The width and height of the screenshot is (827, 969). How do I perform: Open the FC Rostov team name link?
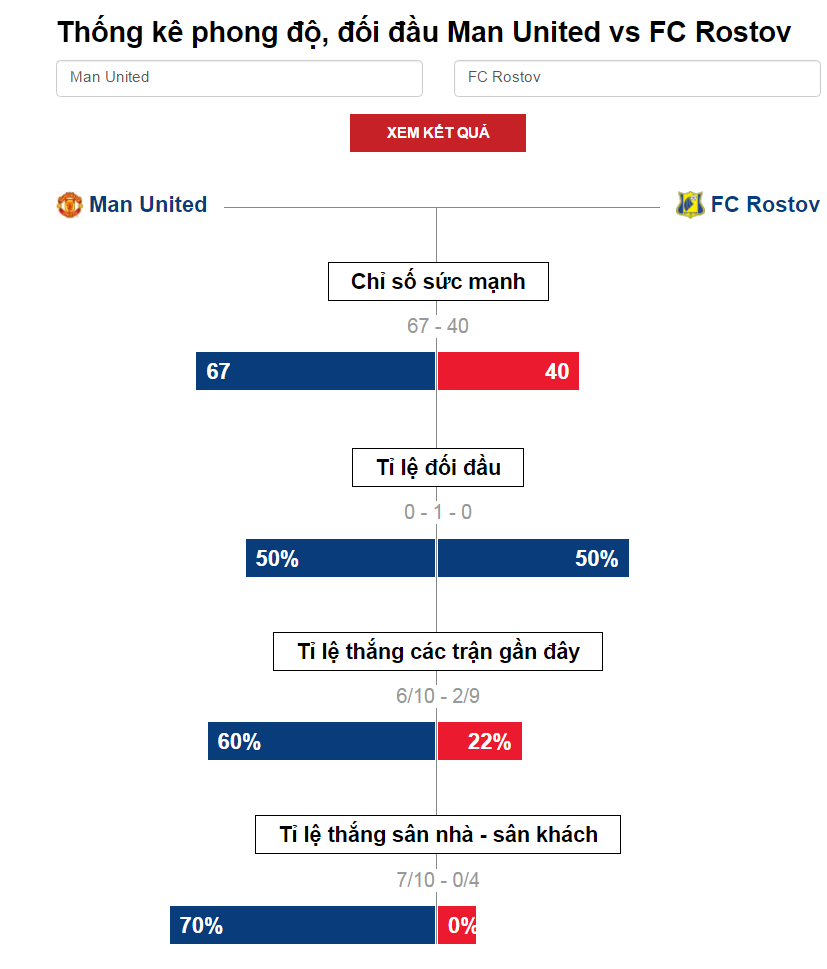[x=765, y=205]
